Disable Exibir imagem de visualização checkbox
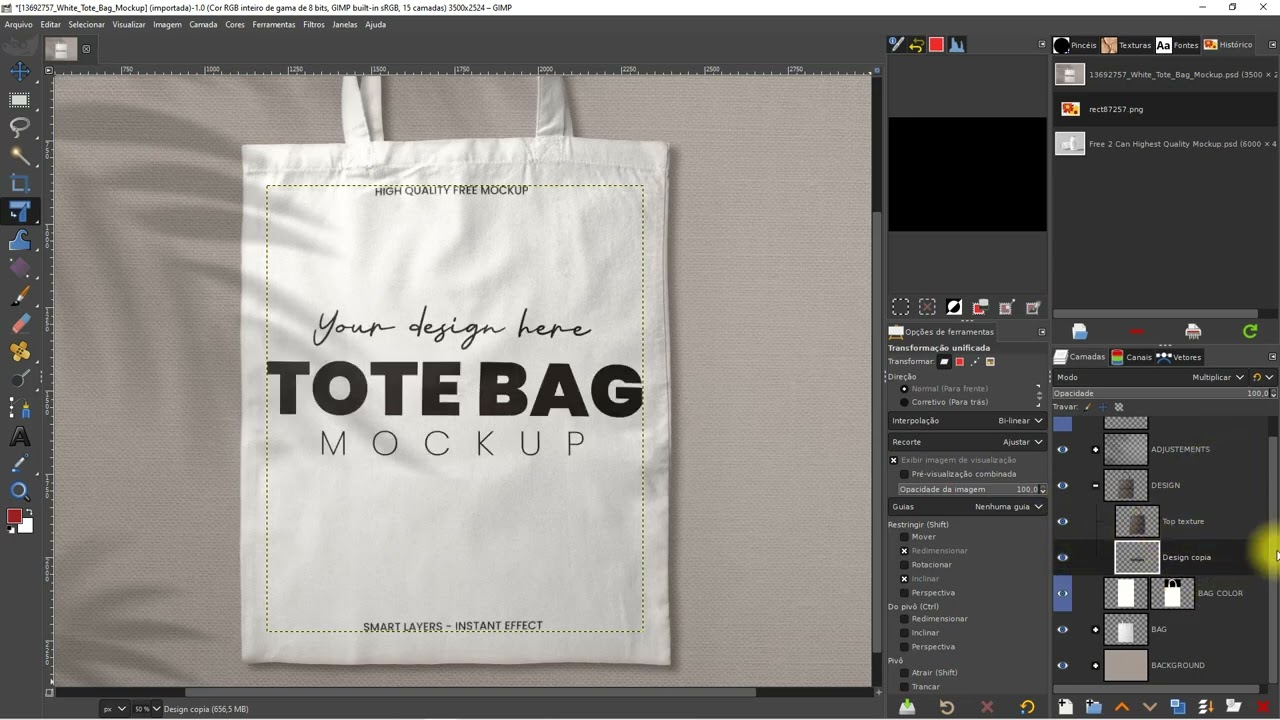Viewport: 1280px width, 720px height. pyautogui.click(x=894, y=460)
